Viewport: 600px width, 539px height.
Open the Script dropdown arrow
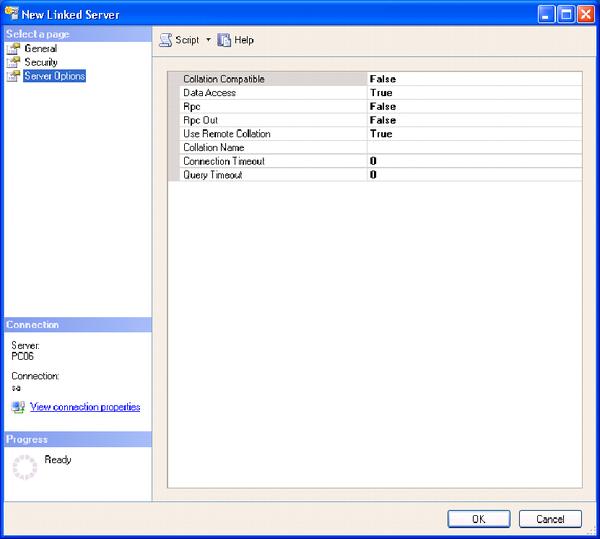[208, 40]
